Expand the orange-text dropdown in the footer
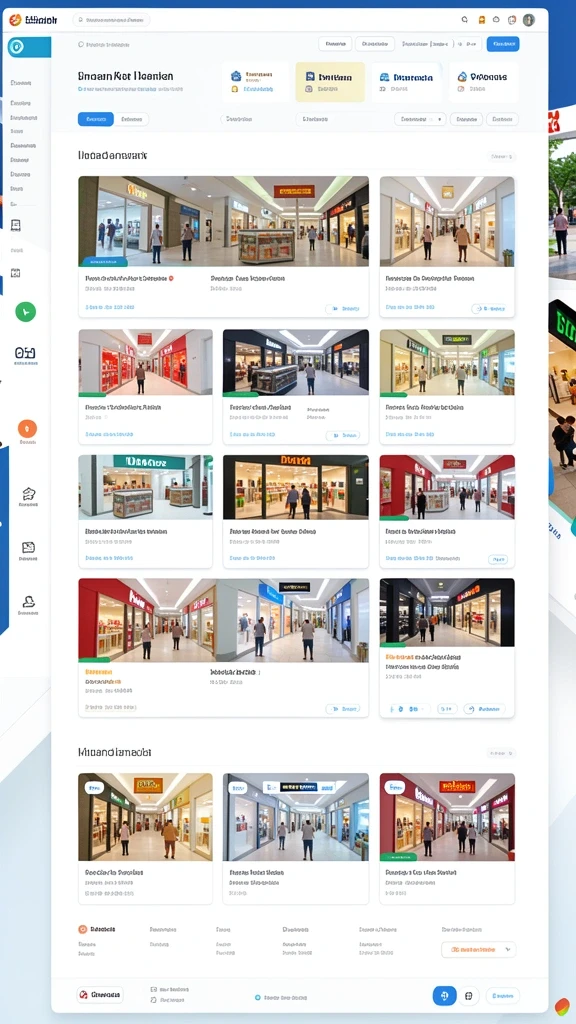This screenshot has height=1024, width=576. 479,949
